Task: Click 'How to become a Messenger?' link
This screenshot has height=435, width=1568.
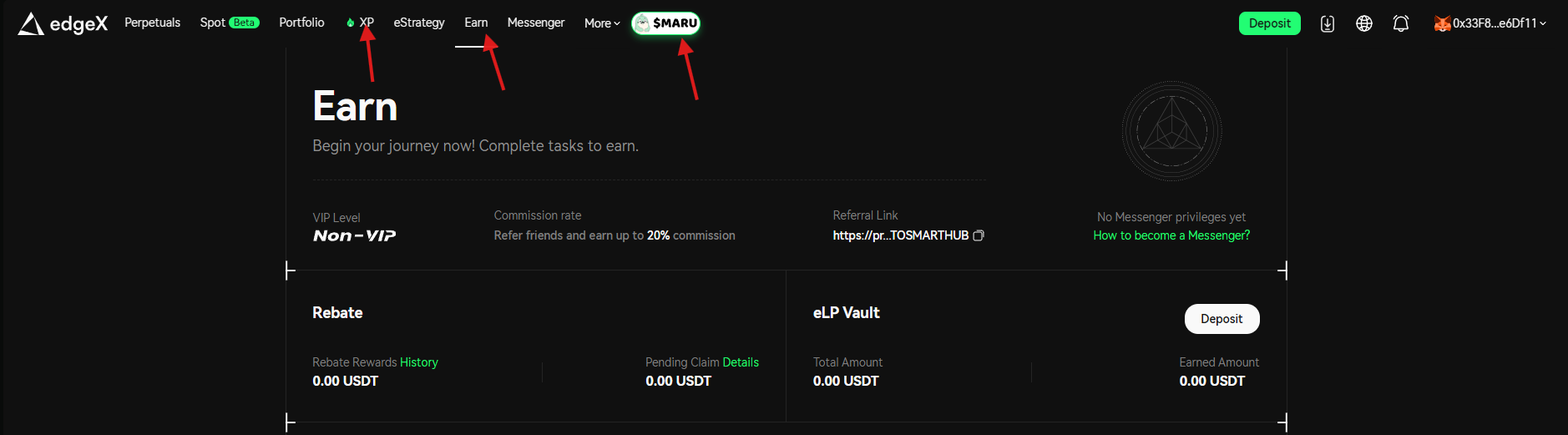Action: click(1171, 235)
